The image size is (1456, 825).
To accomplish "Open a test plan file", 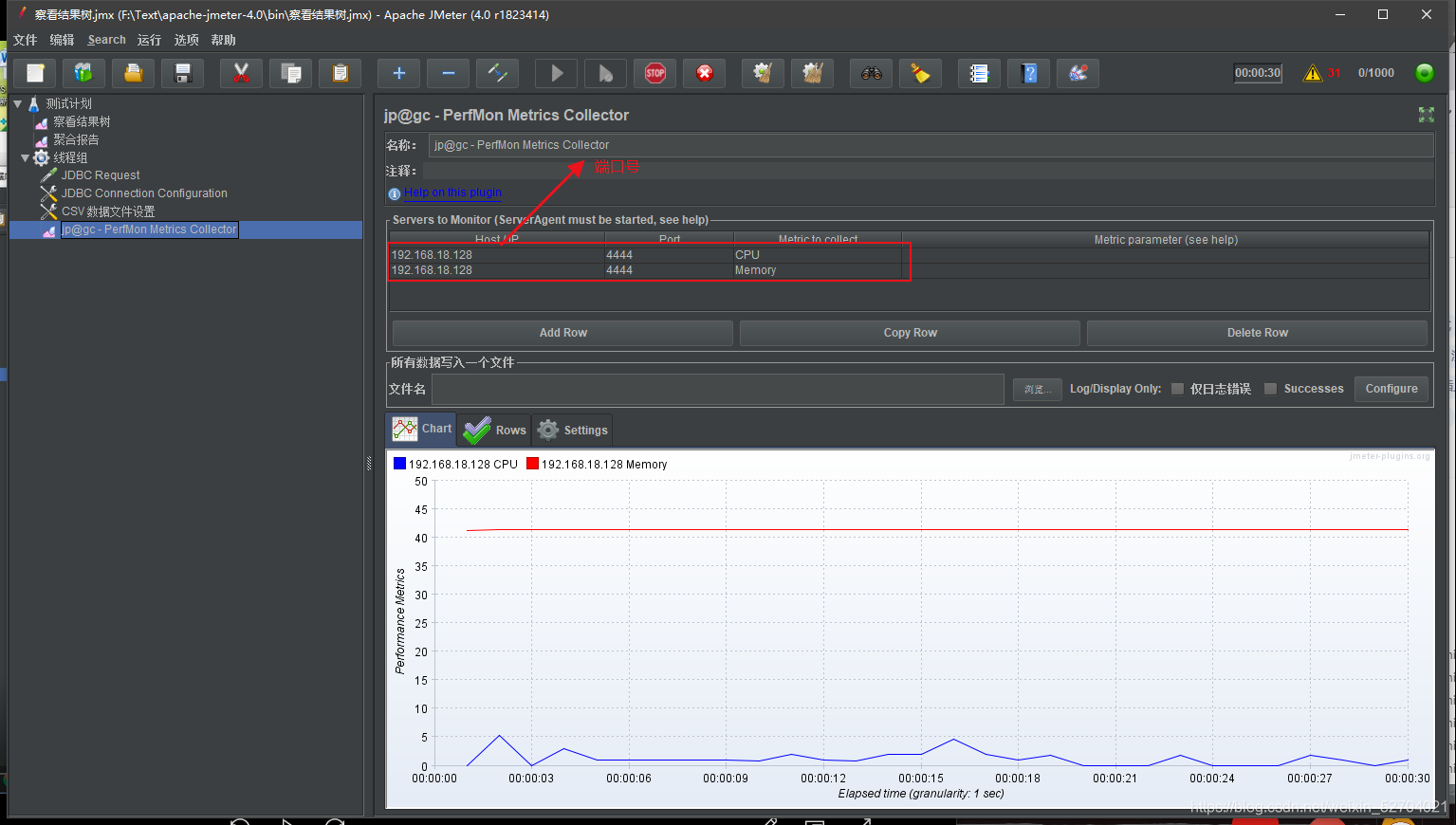I will pos(134,73).
